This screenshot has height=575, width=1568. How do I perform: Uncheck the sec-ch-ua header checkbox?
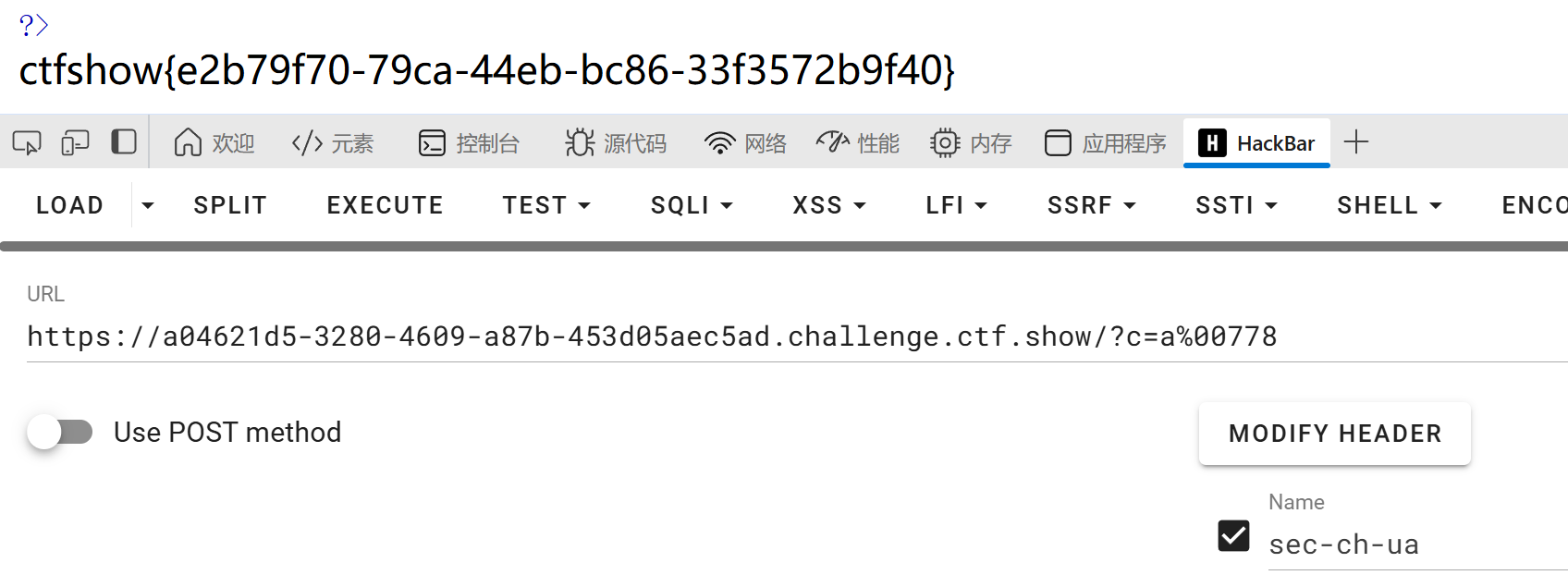pyautogui.click(x=1233, y=536)
